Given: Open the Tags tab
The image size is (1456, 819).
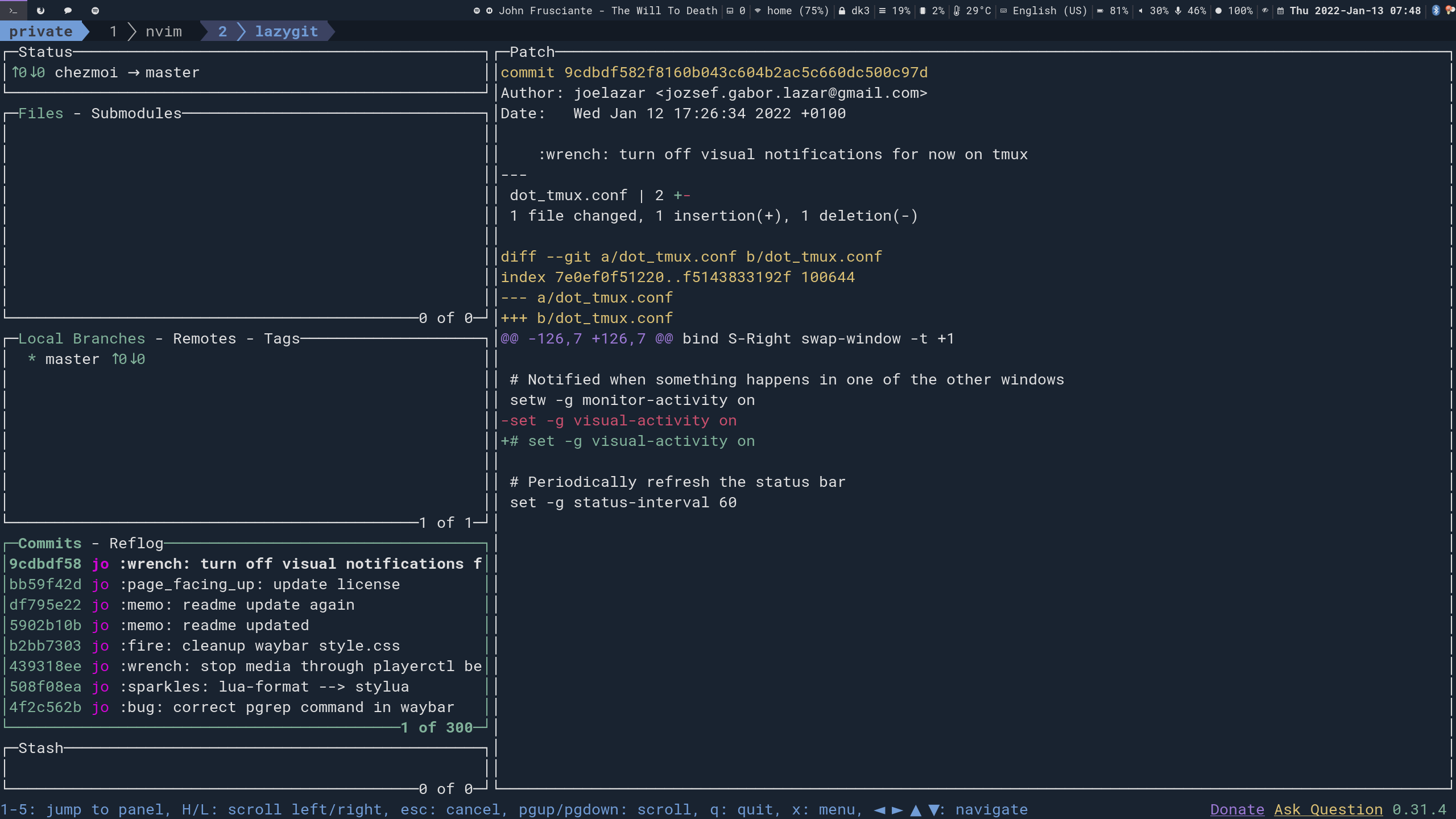Looking at the screenshot, I should 282,338.
